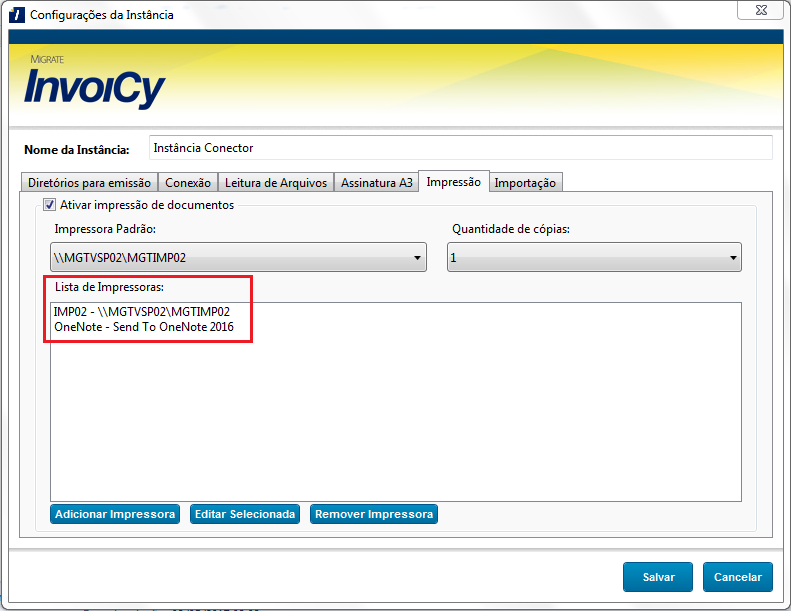
Task: Open the Conexão tab
Action: tap(188, 183)
